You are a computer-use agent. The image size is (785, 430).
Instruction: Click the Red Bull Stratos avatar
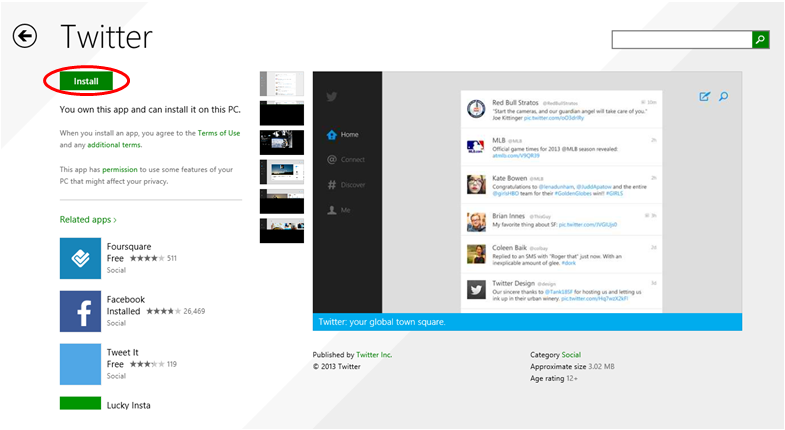pyautogui.click(x=476, y=109)
